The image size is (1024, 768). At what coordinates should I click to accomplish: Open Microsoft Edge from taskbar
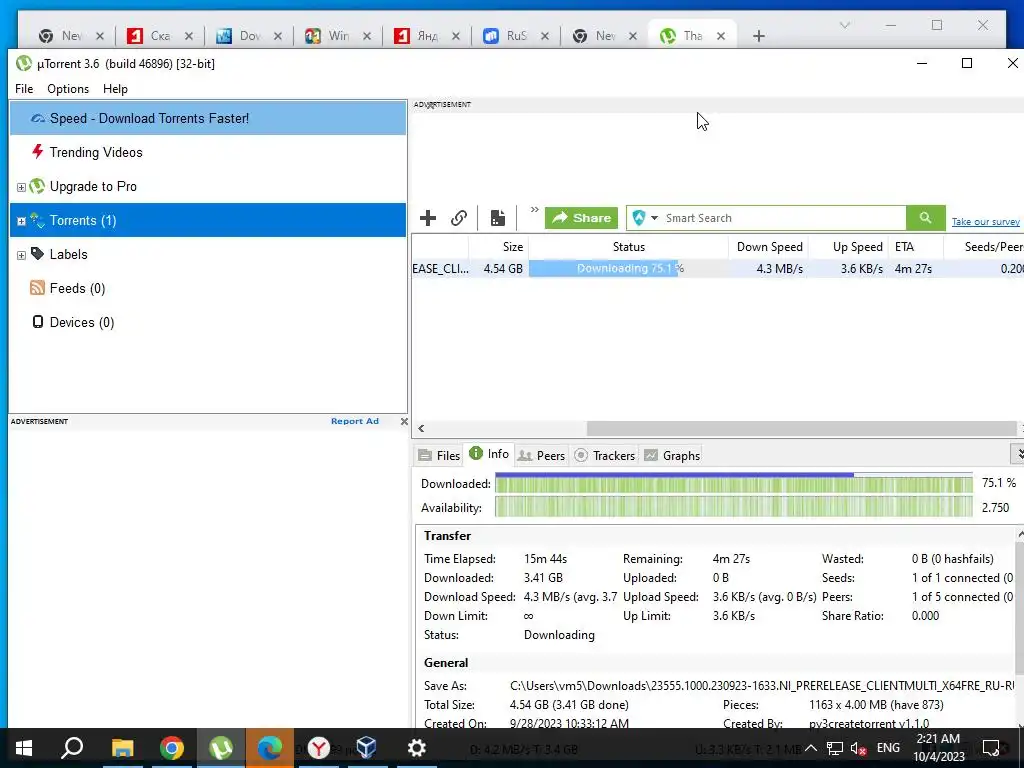coord(270,748)
